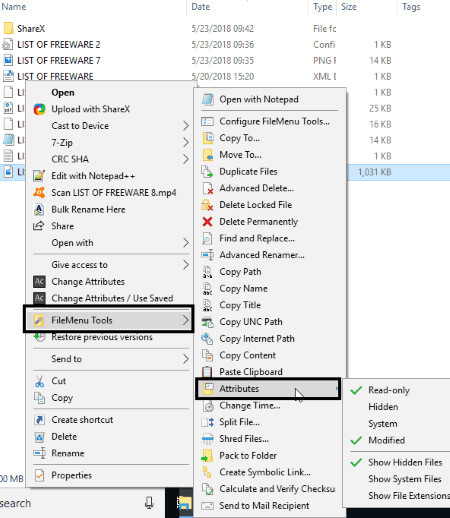Click the Pack to Folder icon

point(207,456)
